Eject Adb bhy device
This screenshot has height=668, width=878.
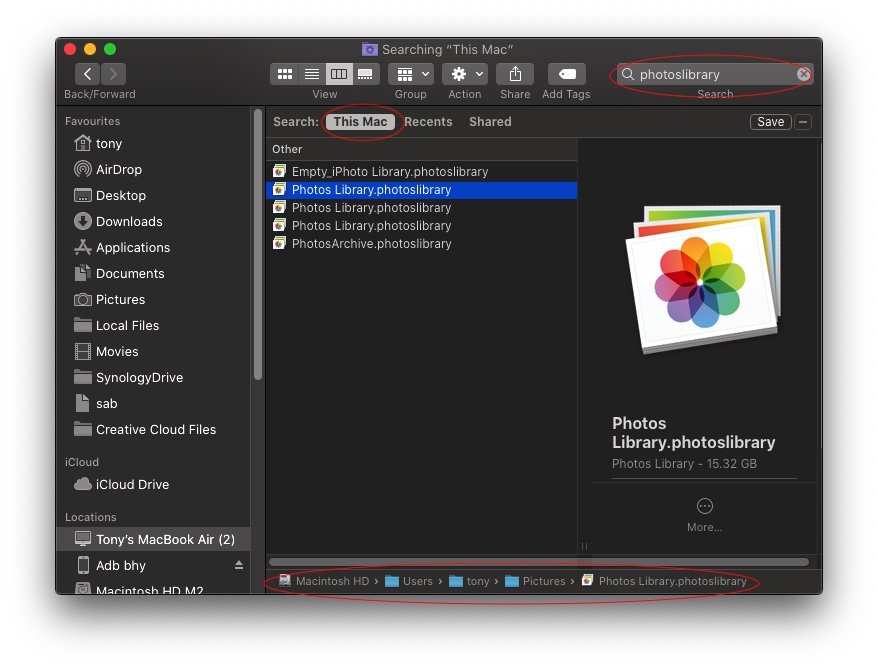[239, 565]
